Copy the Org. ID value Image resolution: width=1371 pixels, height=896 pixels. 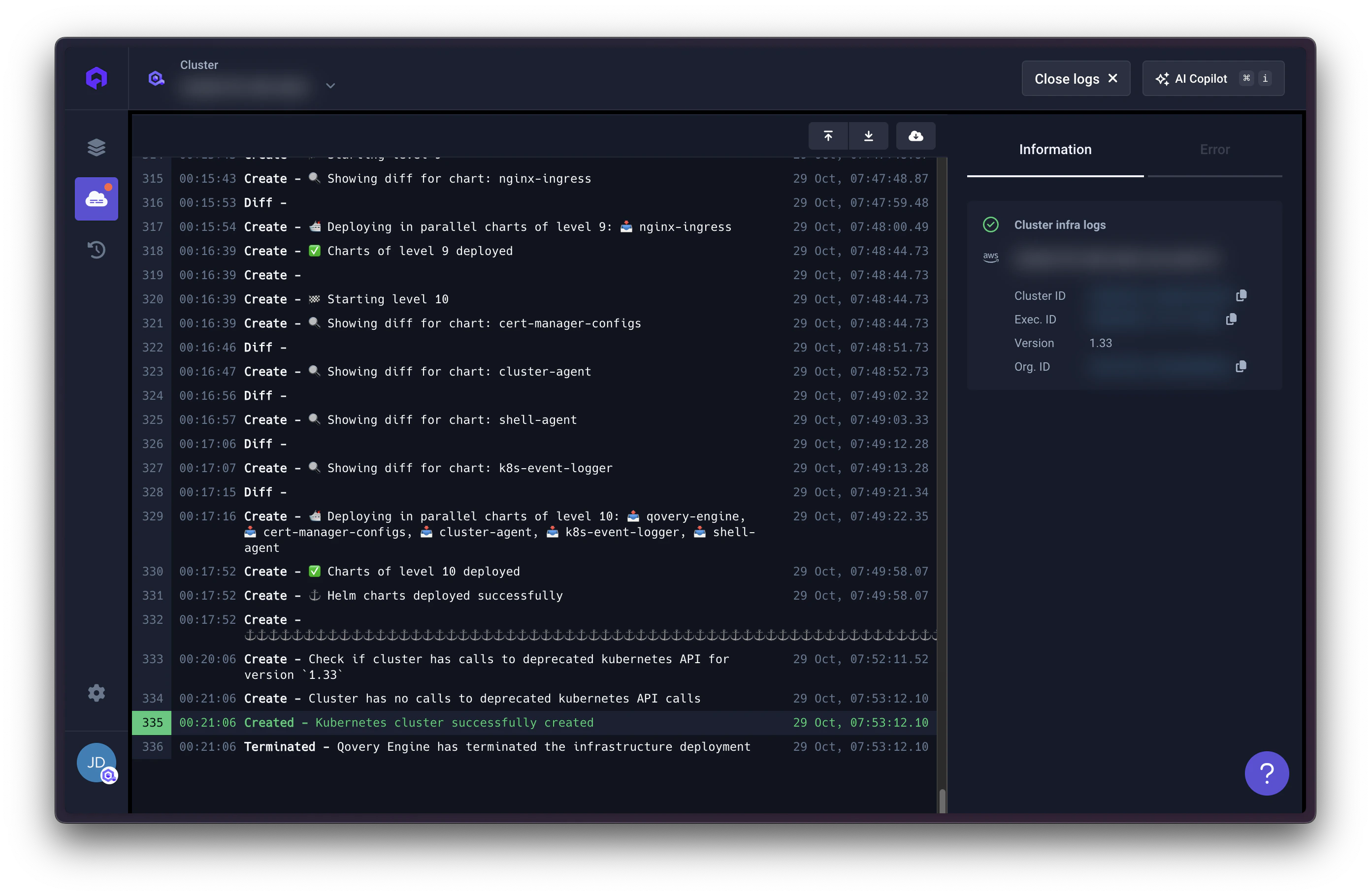pyautogui.click(x=1241, y=366)
